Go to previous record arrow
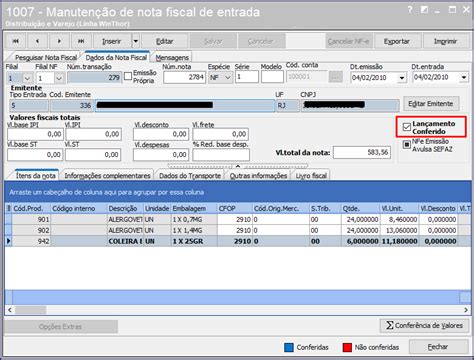Screen dimensions: 474x360 (x=37, y=41)
